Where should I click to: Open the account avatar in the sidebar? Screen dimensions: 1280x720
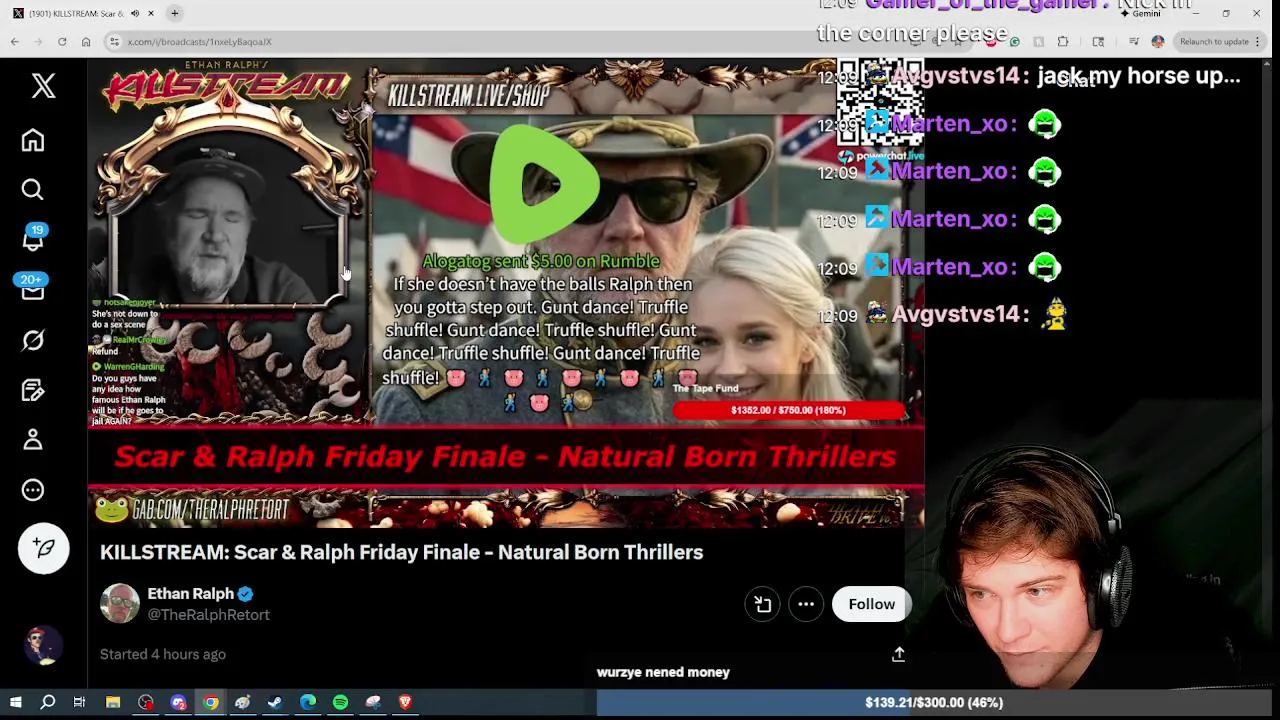pos(43,645)
